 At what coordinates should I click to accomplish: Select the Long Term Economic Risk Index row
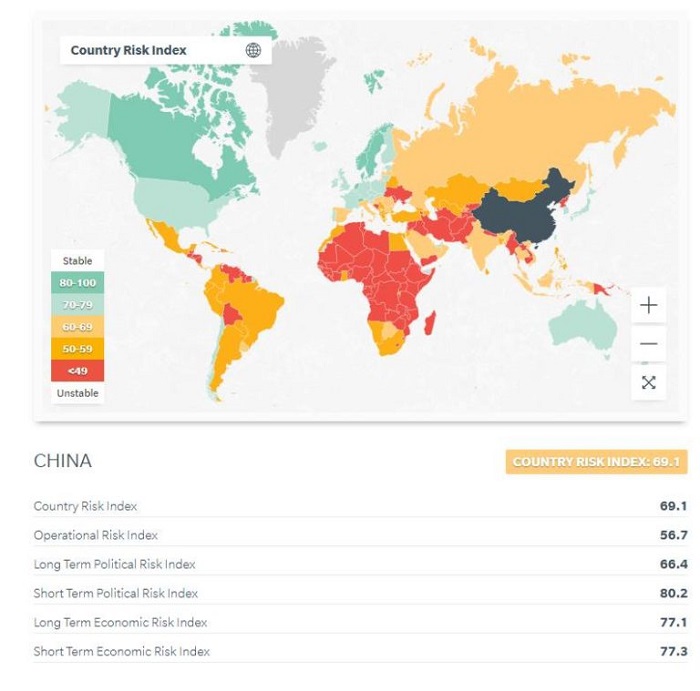click(360, 622)
